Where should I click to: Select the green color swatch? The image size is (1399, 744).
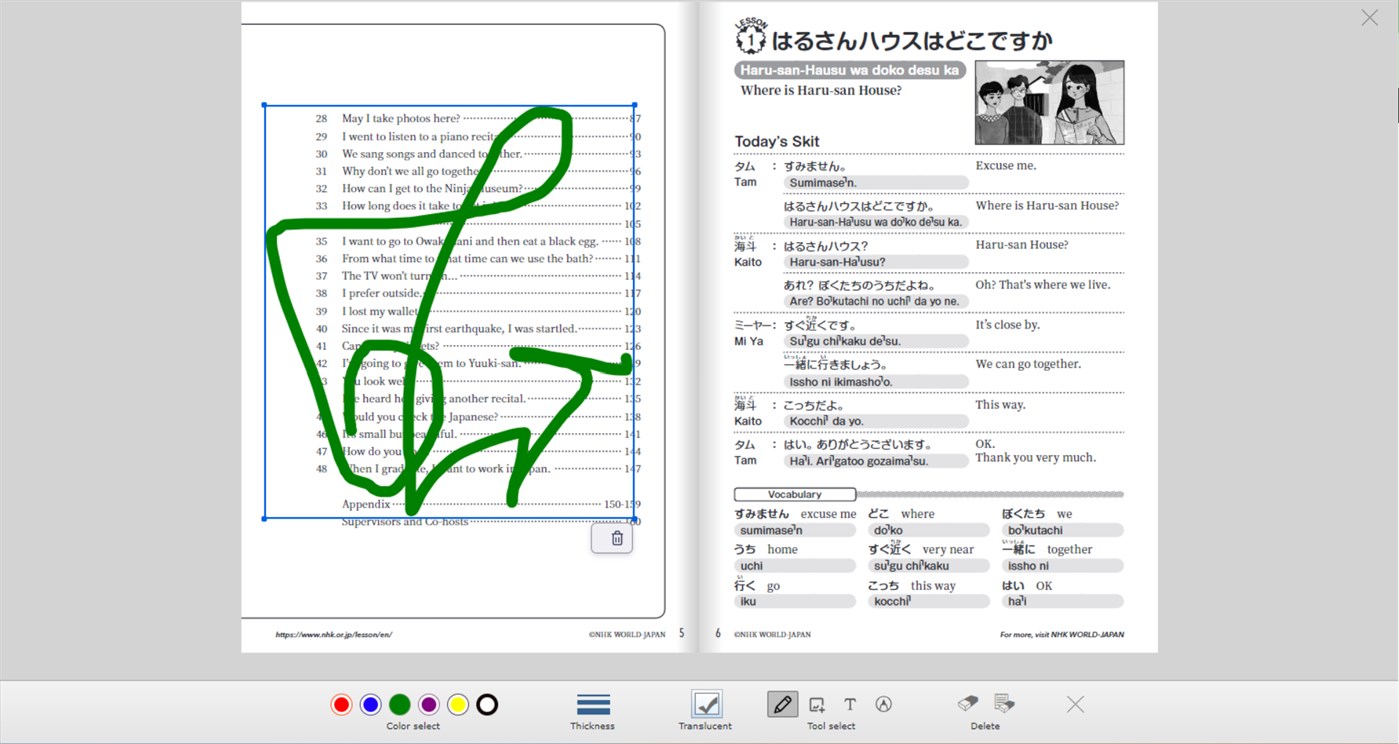coord(399,704)
